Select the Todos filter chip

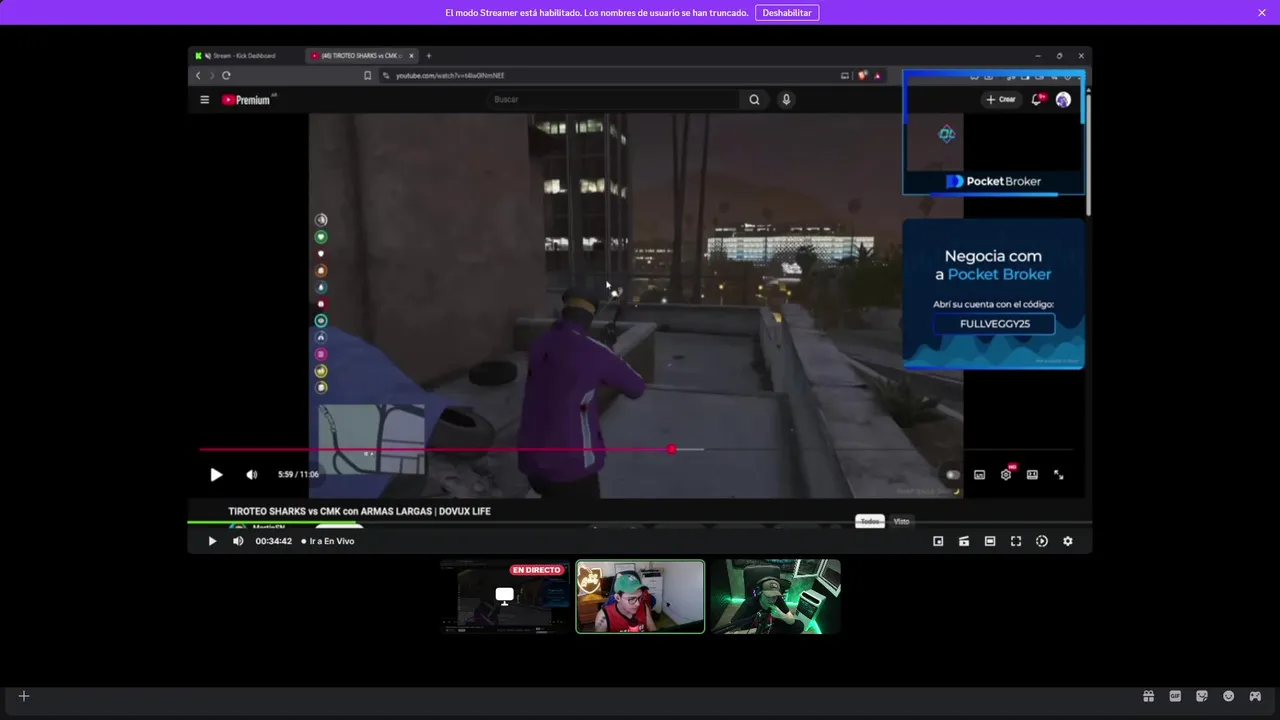[870, 521]
